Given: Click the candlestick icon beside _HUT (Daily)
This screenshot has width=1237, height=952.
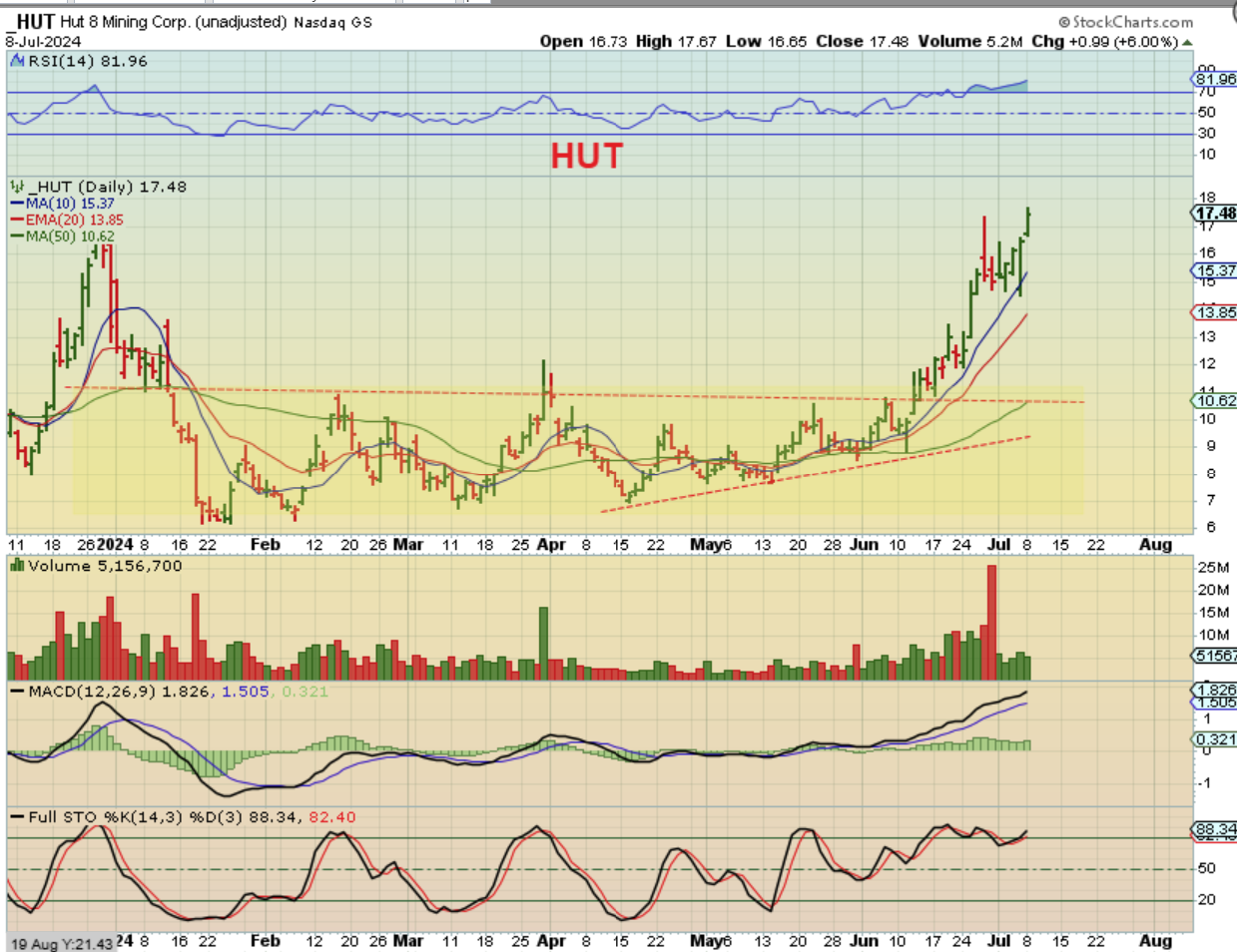Looking at the screenshot, I should click(17, 187).
